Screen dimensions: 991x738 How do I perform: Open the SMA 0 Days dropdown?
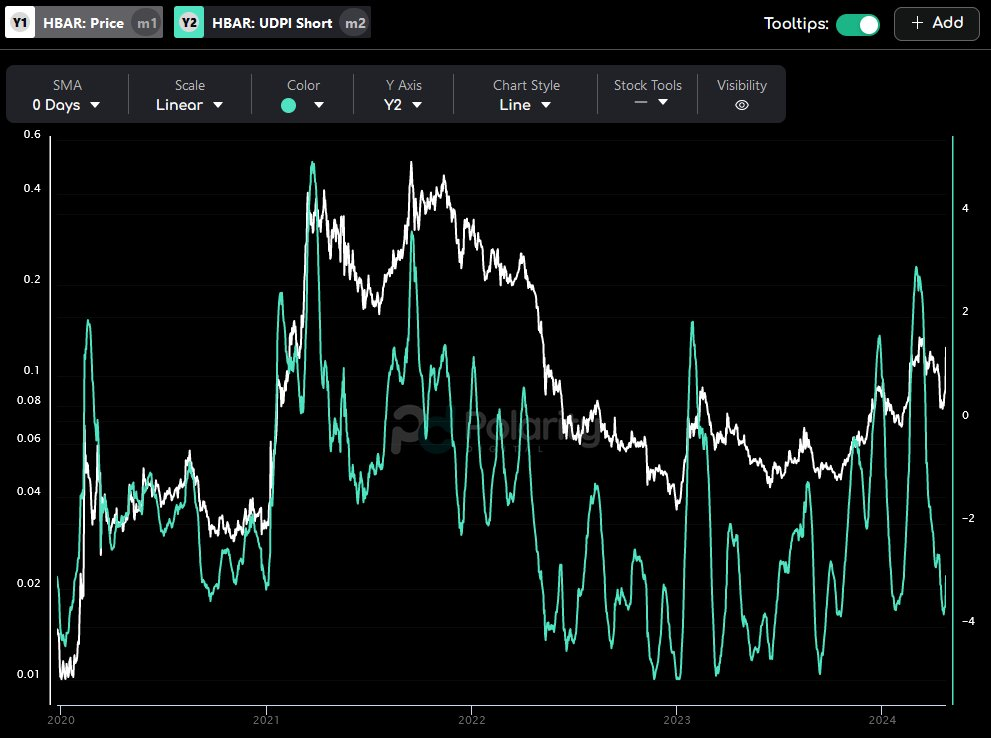[x=66, y=105]
